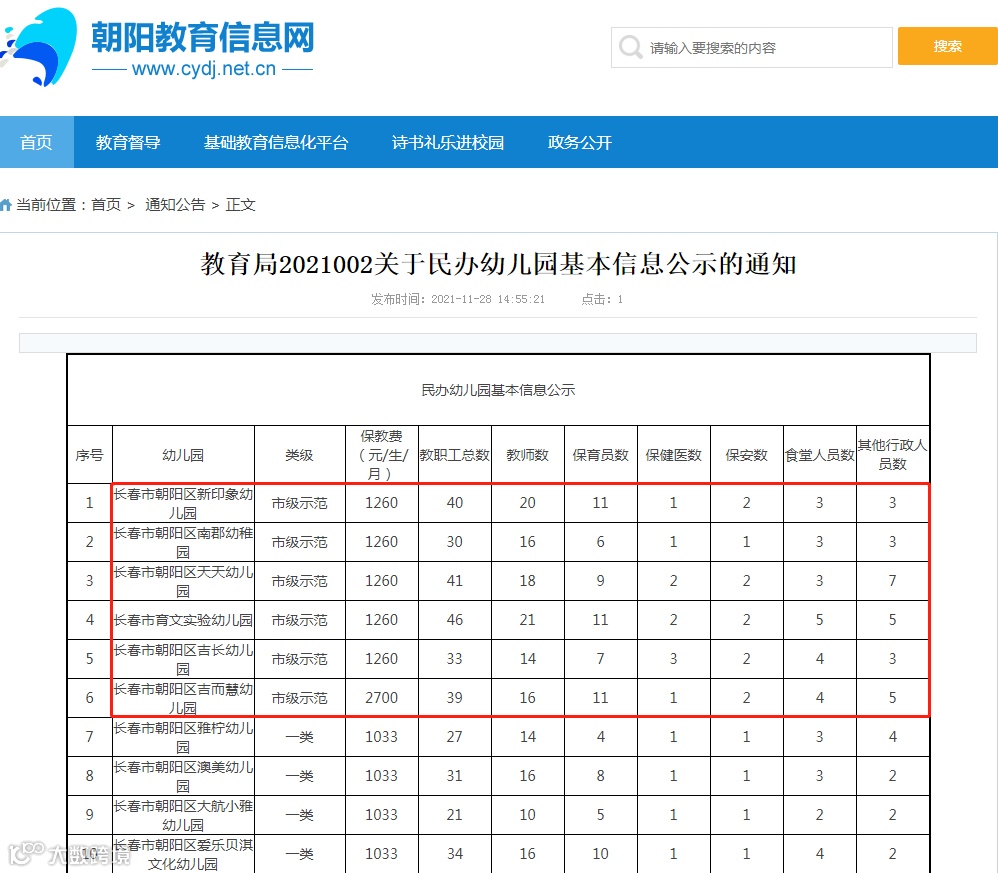Click fee value 2700 in row 6

[x=381, y=698]
